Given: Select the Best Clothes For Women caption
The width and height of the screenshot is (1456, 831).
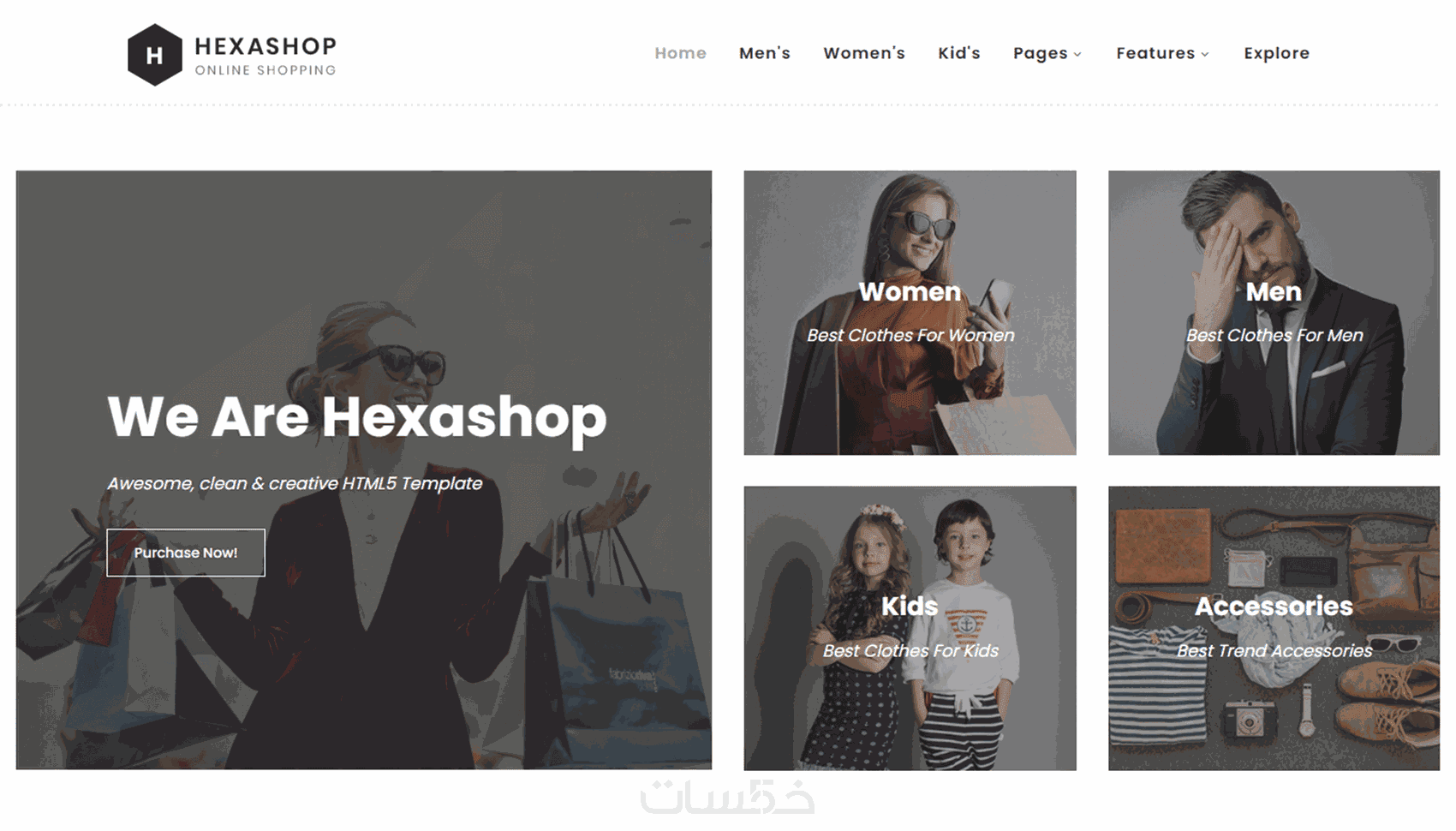Looking at the screenshot, I should (x=910, y=335).
